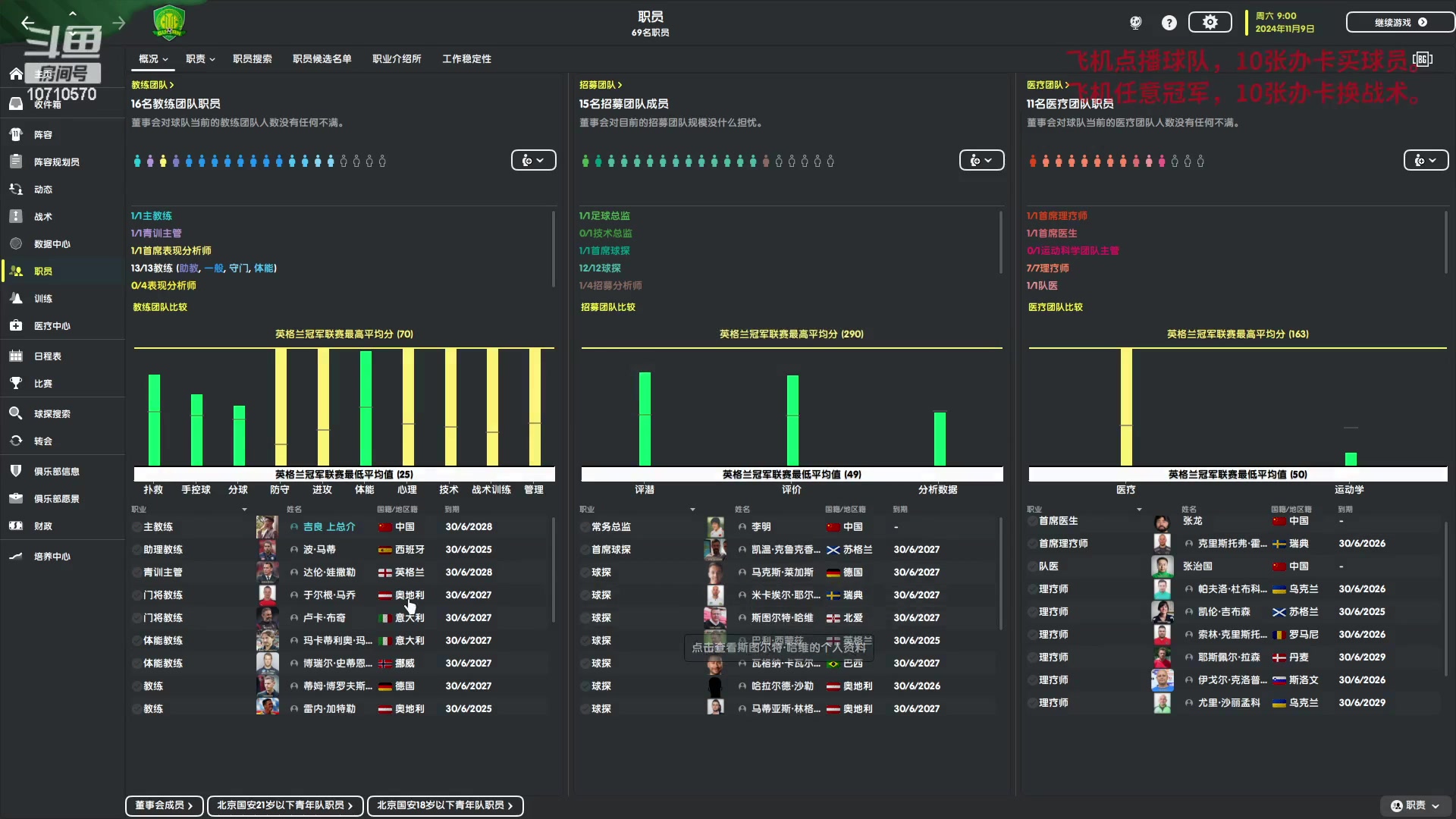Select the 首席医生 row radio button

[1032, 521]
